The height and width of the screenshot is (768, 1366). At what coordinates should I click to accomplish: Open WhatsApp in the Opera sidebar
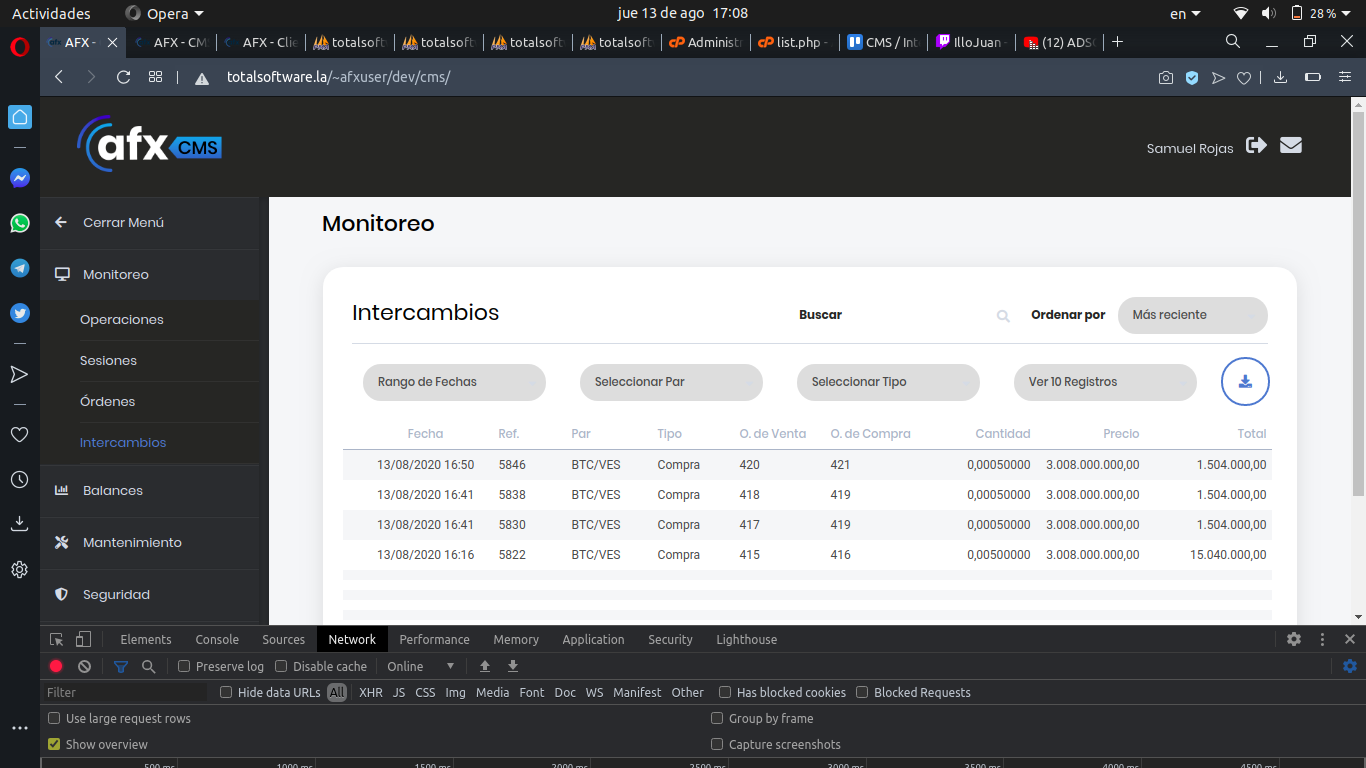(x=20, y=223)
